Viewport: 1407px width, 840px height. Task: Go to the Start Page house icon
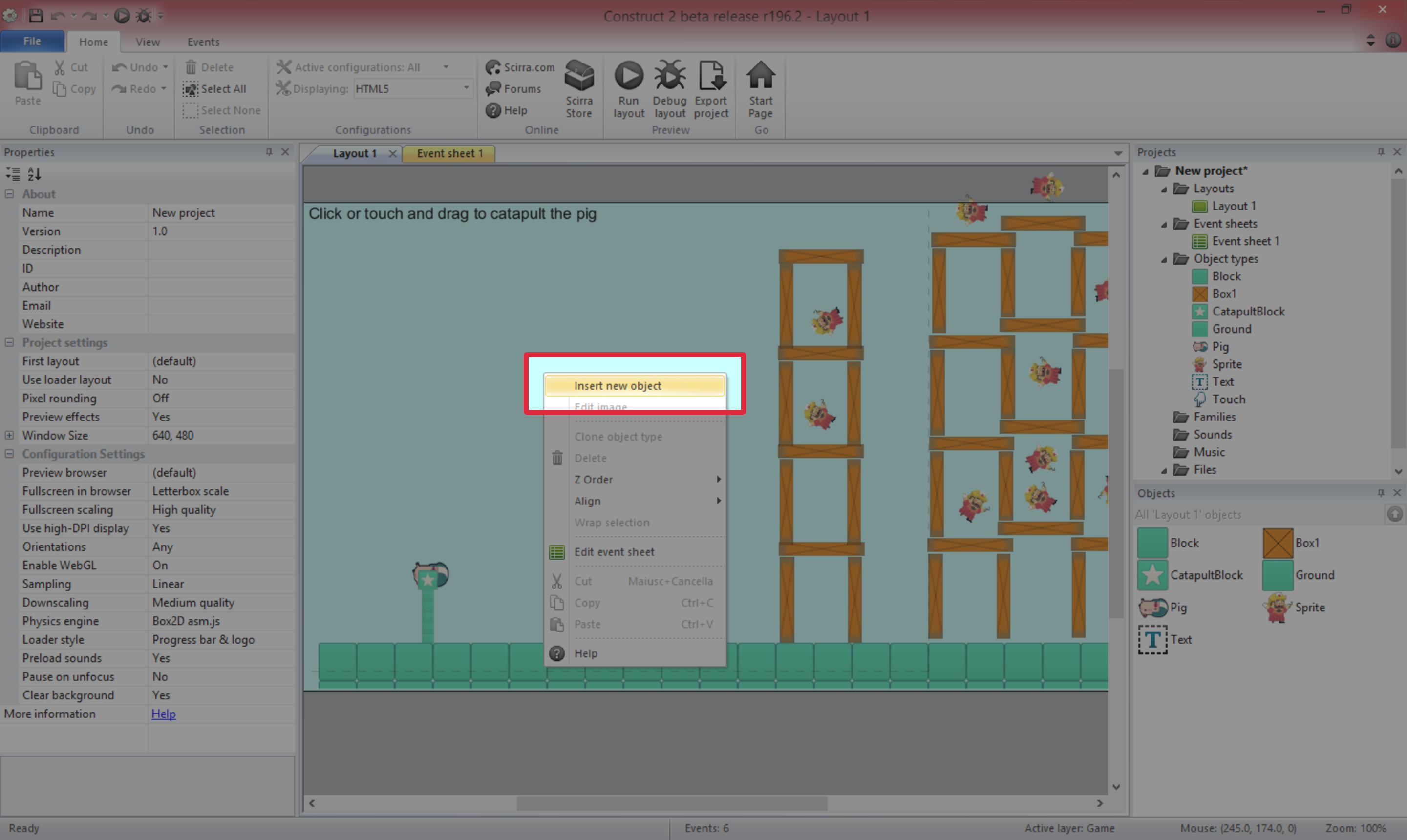(760, 75)
